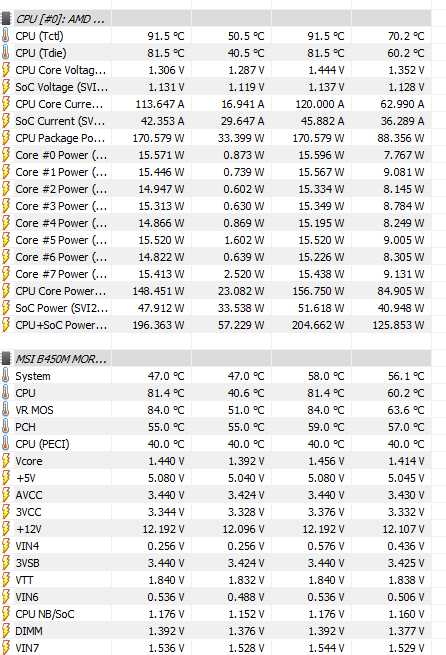Select the System temperature row
This screenshot has height=655, width=446.
tap(216, 376)
